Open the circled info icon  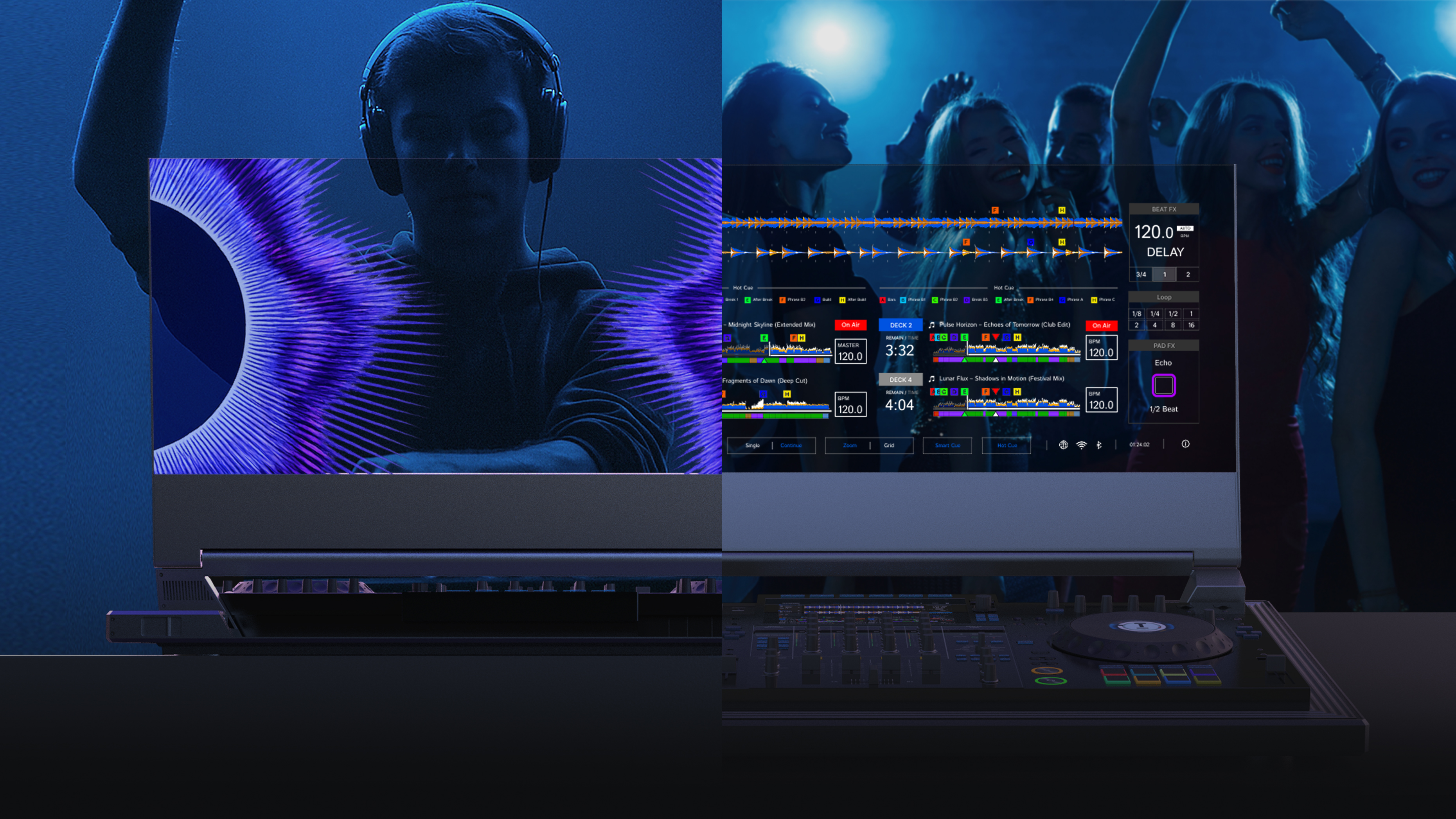[x=1185, y=444]
